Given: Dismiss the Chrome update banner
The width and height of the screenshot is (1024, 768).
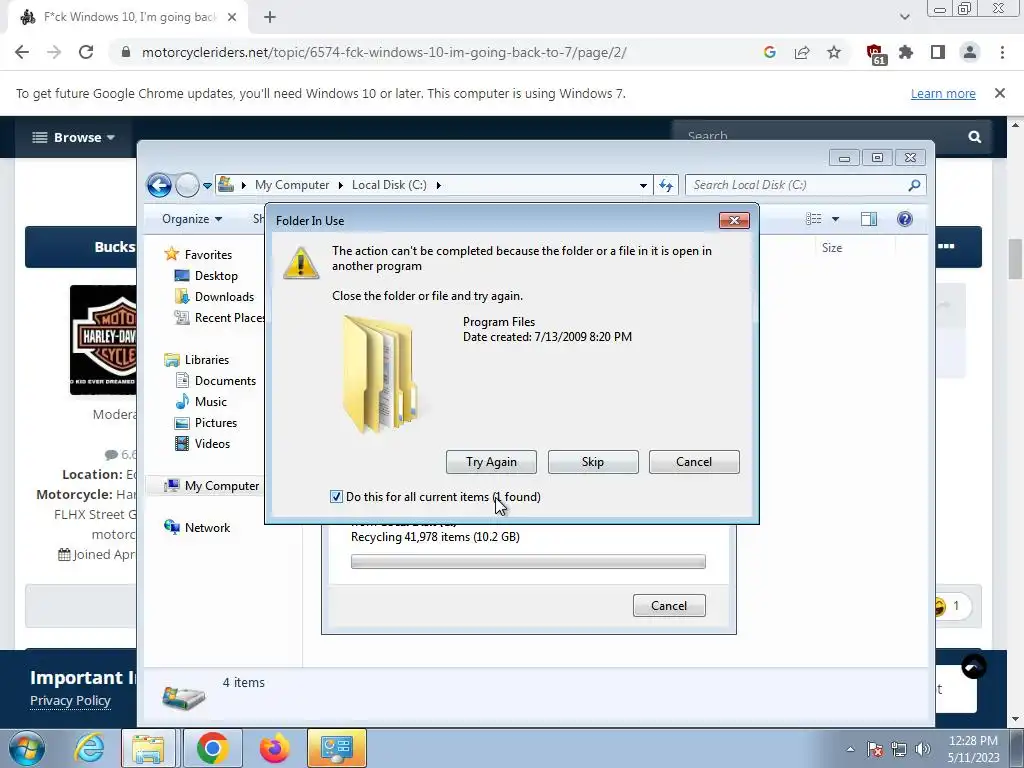Looking at the screenshot, I should point(1000,93).
